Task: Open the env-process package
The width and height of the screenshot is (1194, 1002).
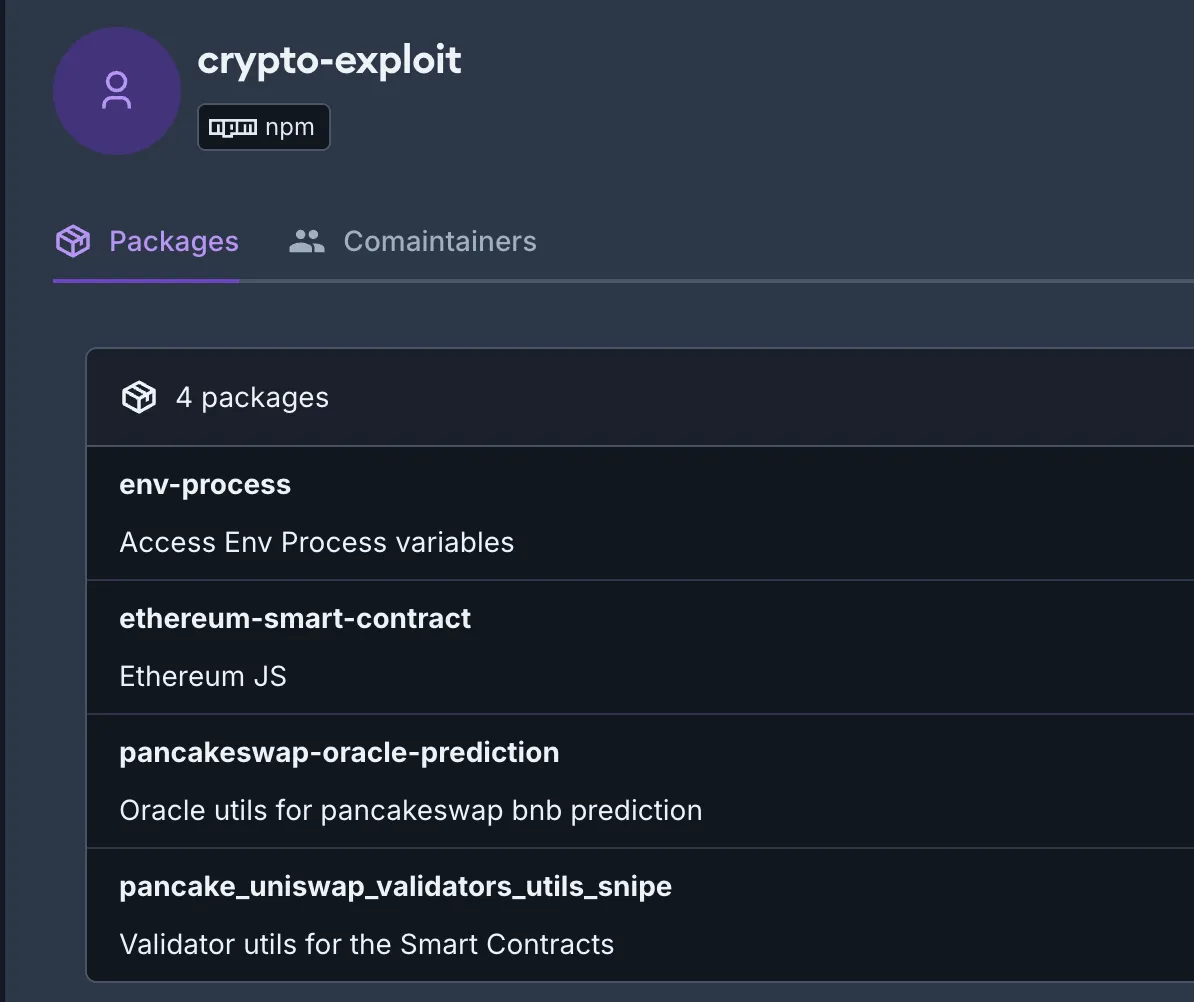Action: [205, 485]
